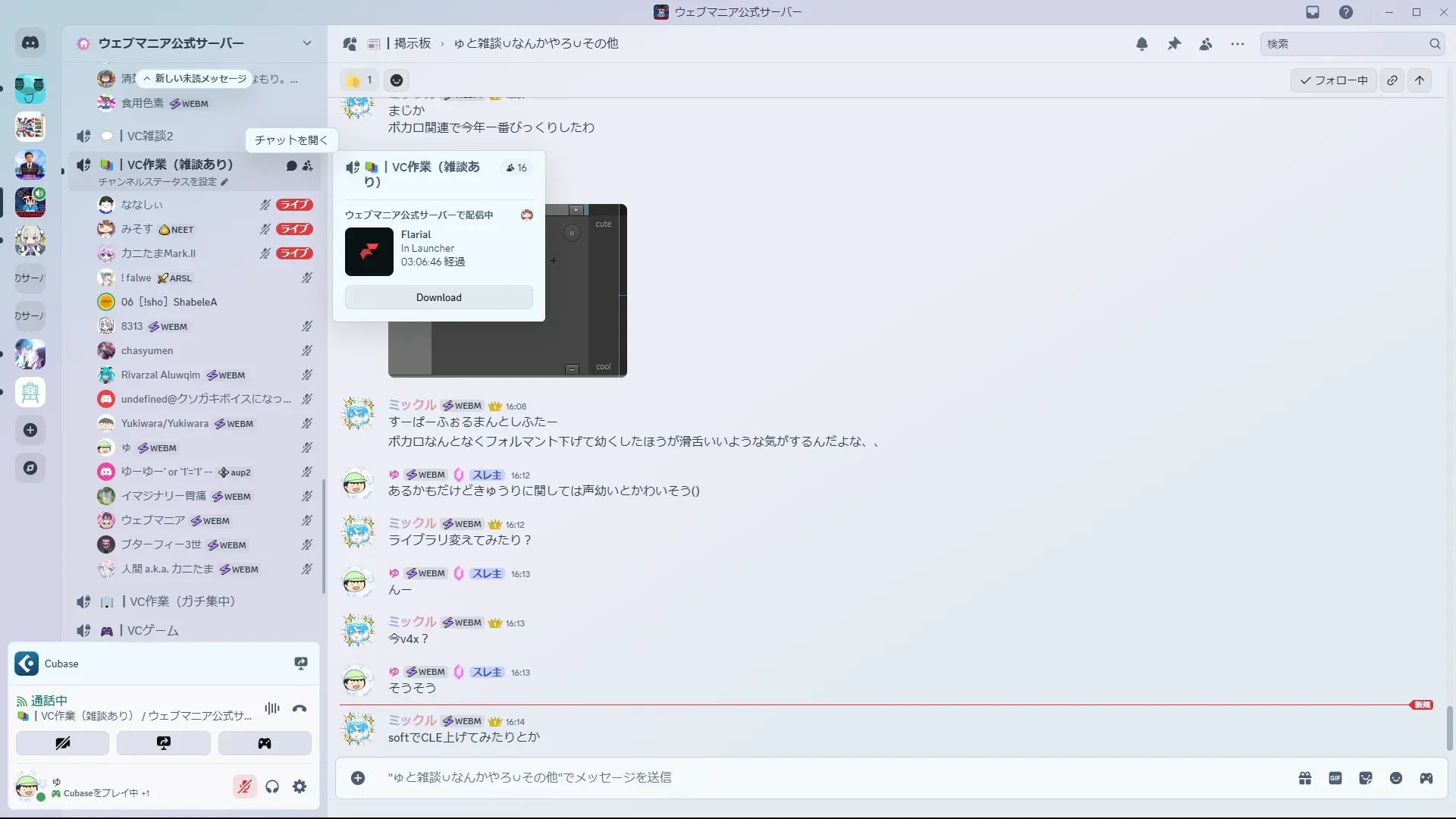Expand ウェブマニア公式サーバー server dropdown menu
The width and height of the screenshot is (1456, 819).
point(307,43)
